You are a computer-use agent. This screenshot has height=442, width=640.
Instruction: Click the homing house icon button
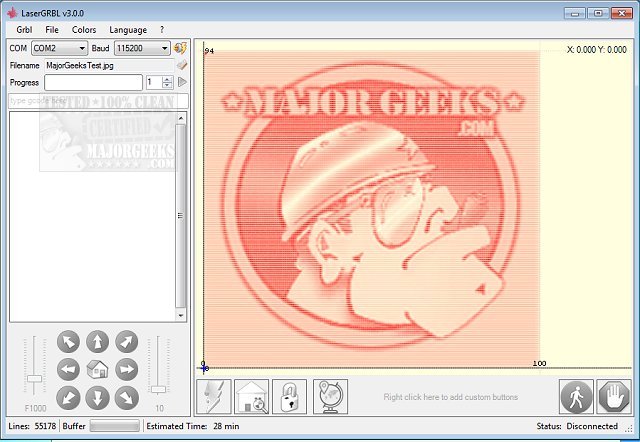point(252,397)
